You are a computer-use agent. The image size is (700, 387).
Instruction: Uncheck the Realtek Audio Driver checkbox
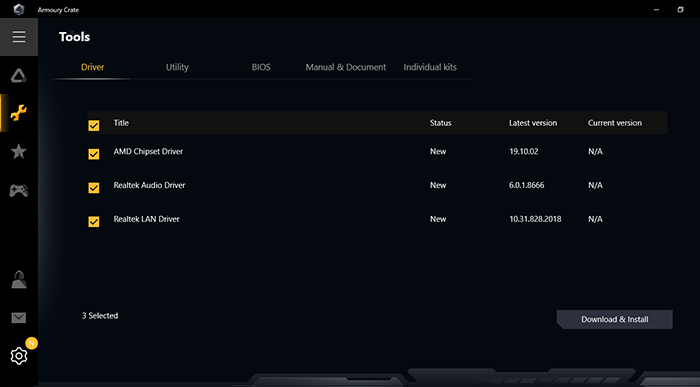pos(94,188)
